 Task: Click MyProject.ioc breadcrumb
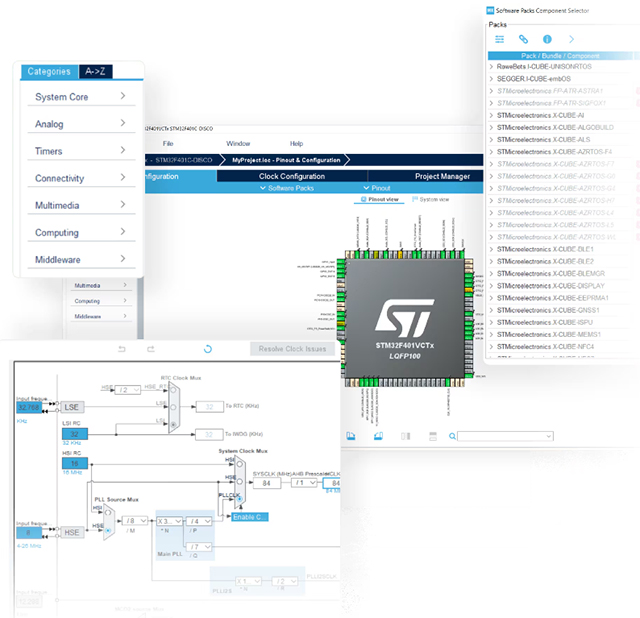286,160
